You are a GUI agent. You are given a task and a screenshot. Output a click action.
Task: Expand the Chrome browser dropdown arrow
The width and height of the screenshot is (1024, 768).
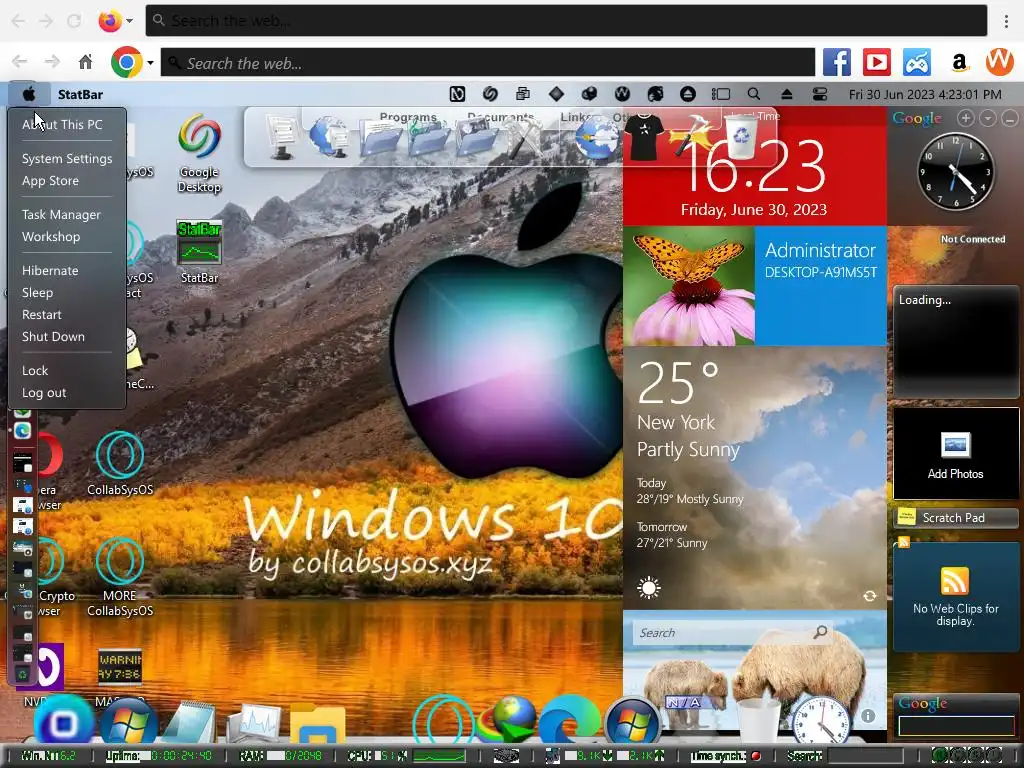150,63
